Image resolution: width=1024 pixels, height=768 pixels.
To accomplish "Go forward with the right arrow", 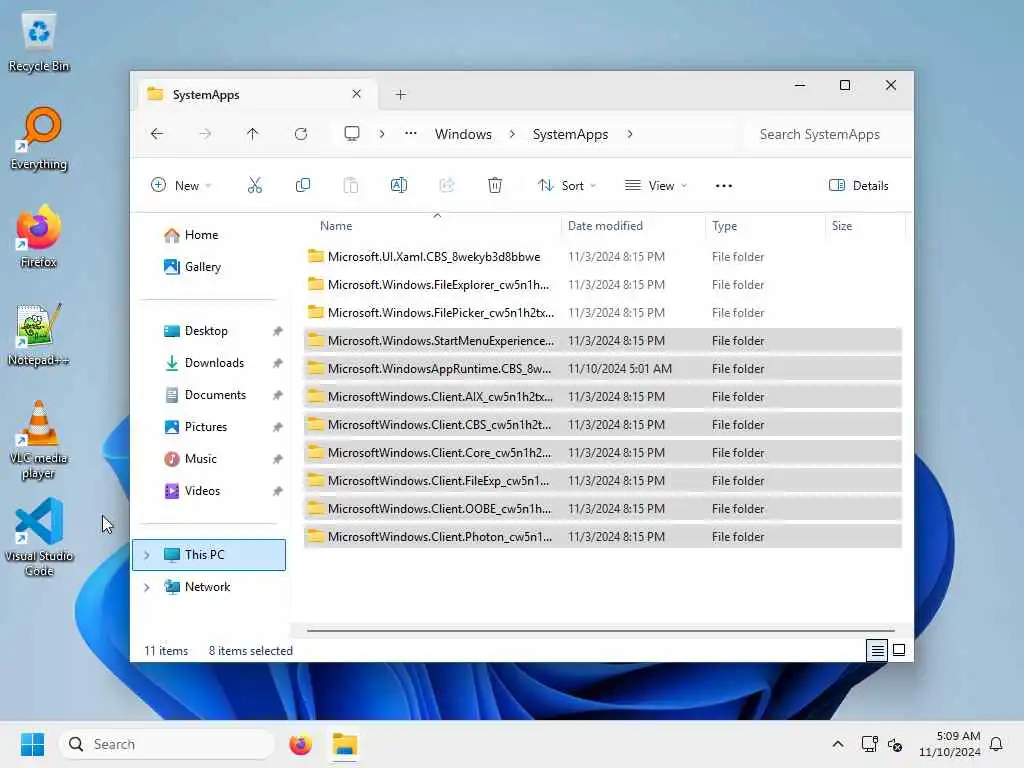I will click(x=205, y=134).
